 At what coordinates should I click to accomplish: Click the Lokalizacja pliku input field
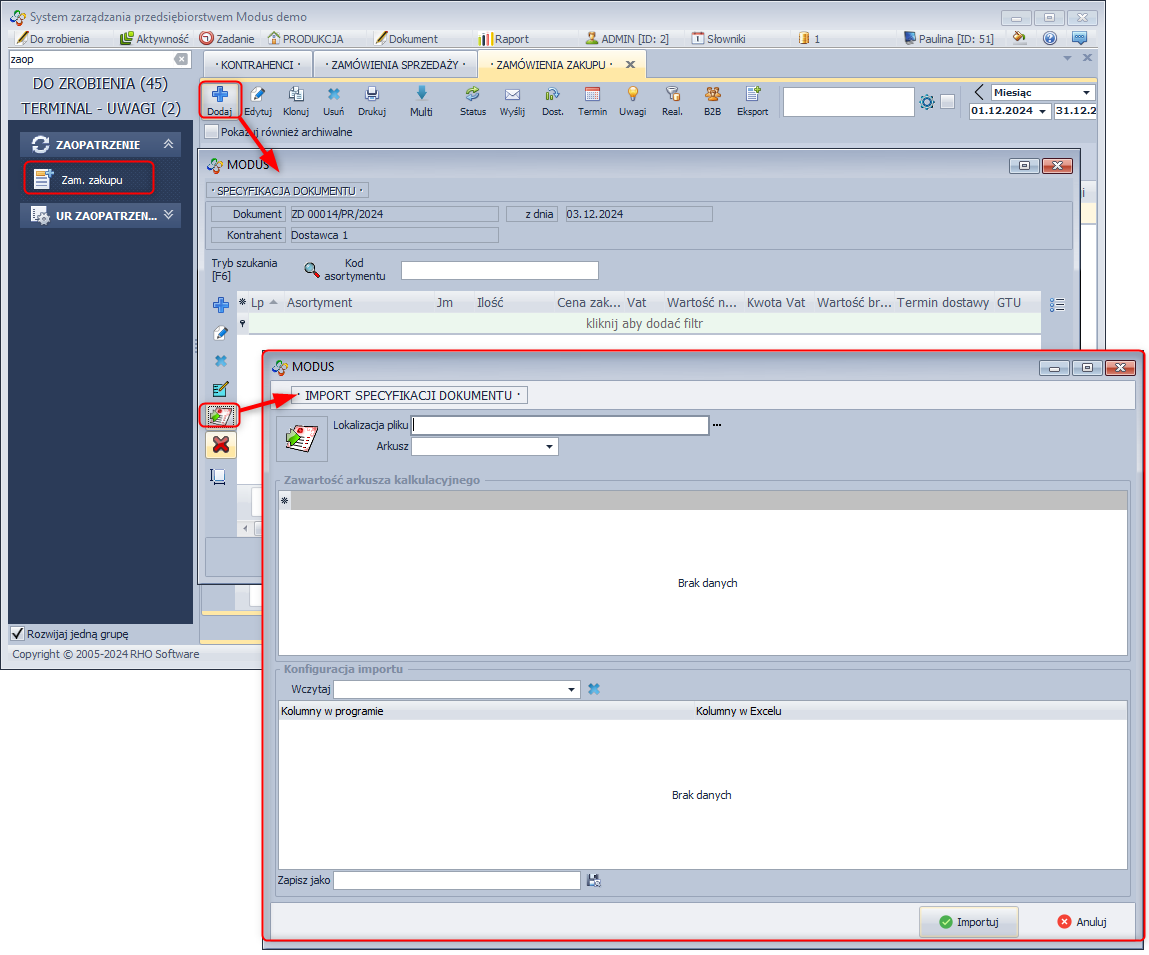[x=560, y=425]
